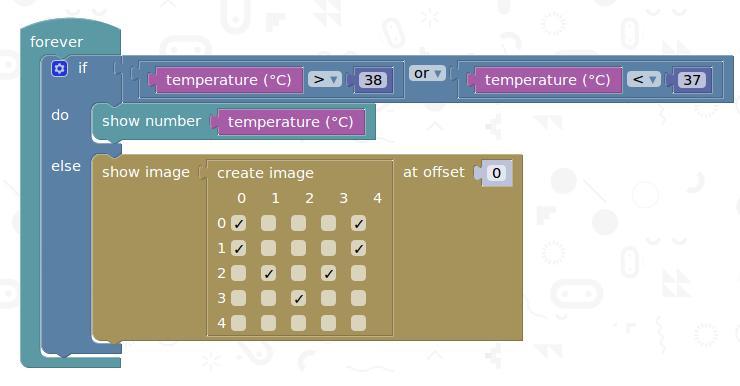
Task: Uncheck the row 3 column 2 checkbox
Action: pyautogui.click(x=298, y=298)
